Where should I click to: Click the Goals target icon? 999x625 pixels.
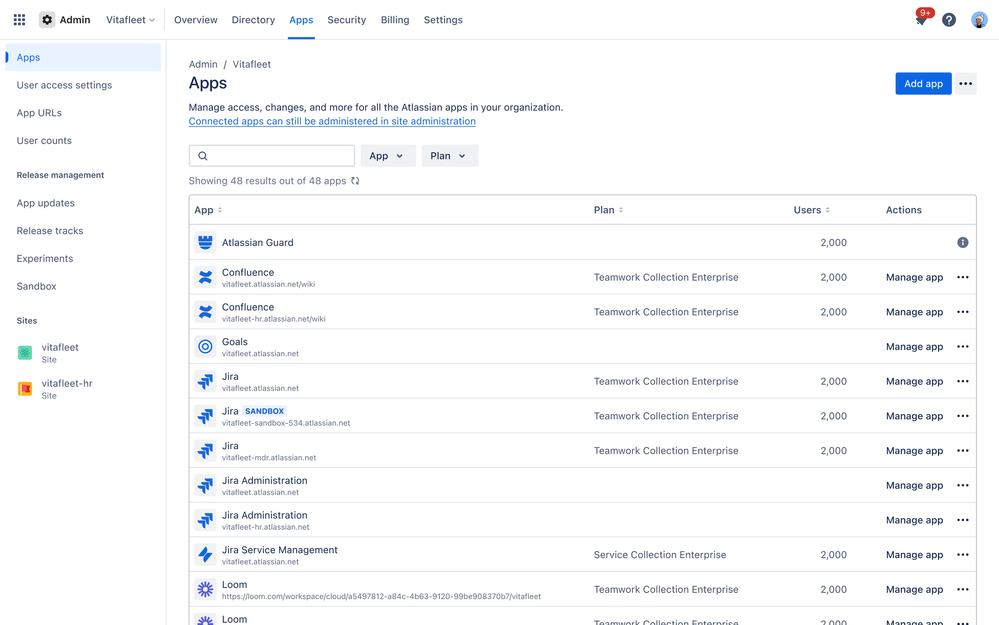[205, 347]
